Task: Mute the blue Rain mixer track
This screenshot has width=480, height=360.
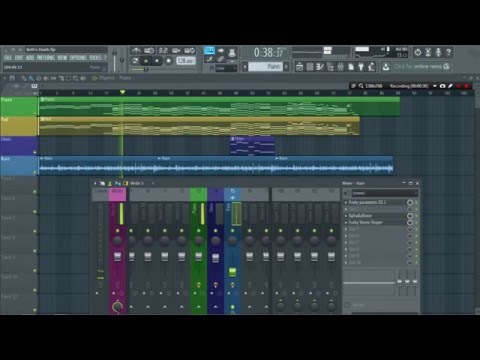Action: [232, 231]
